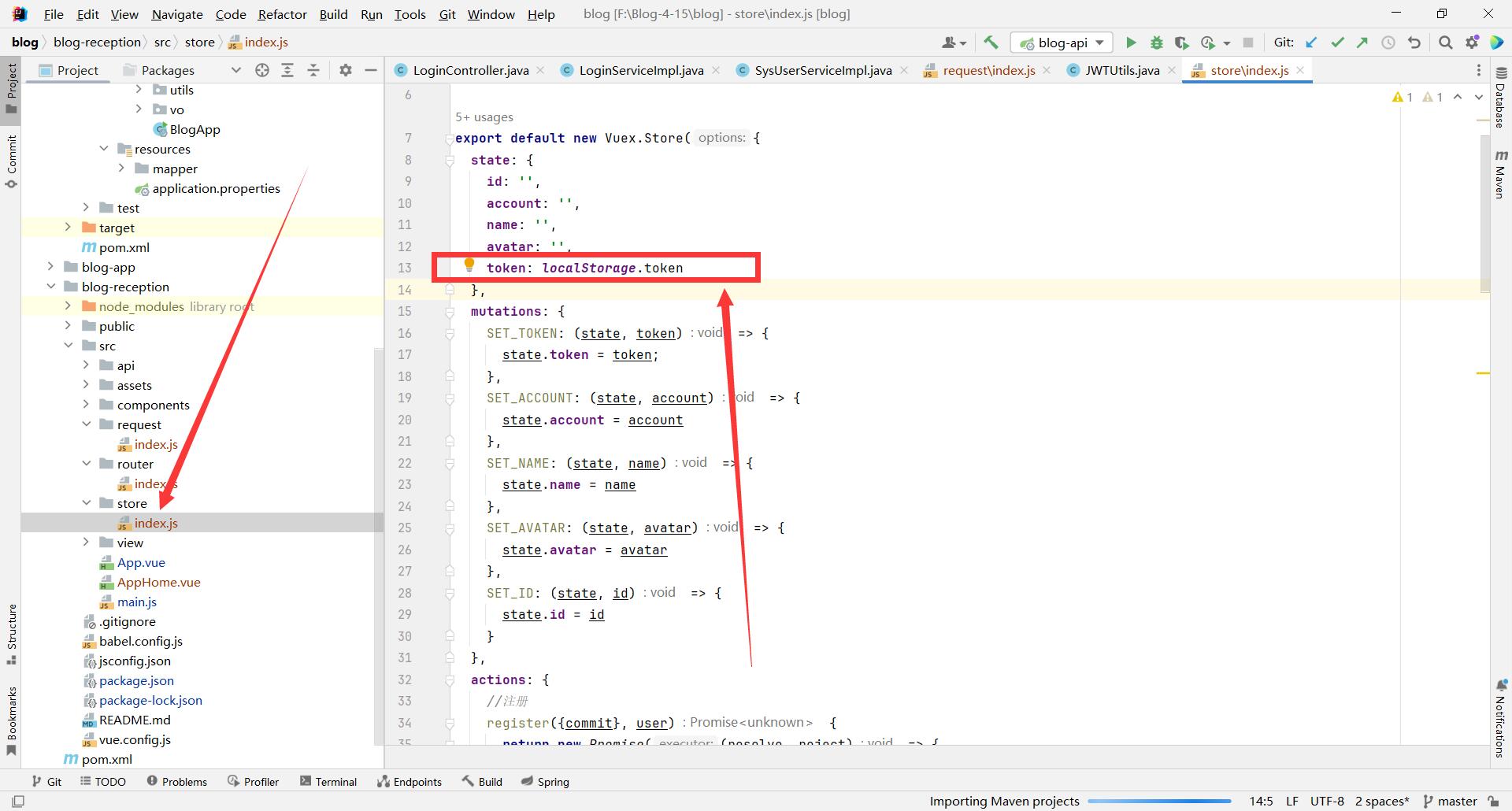Expand the view folder

pos(86,543)
